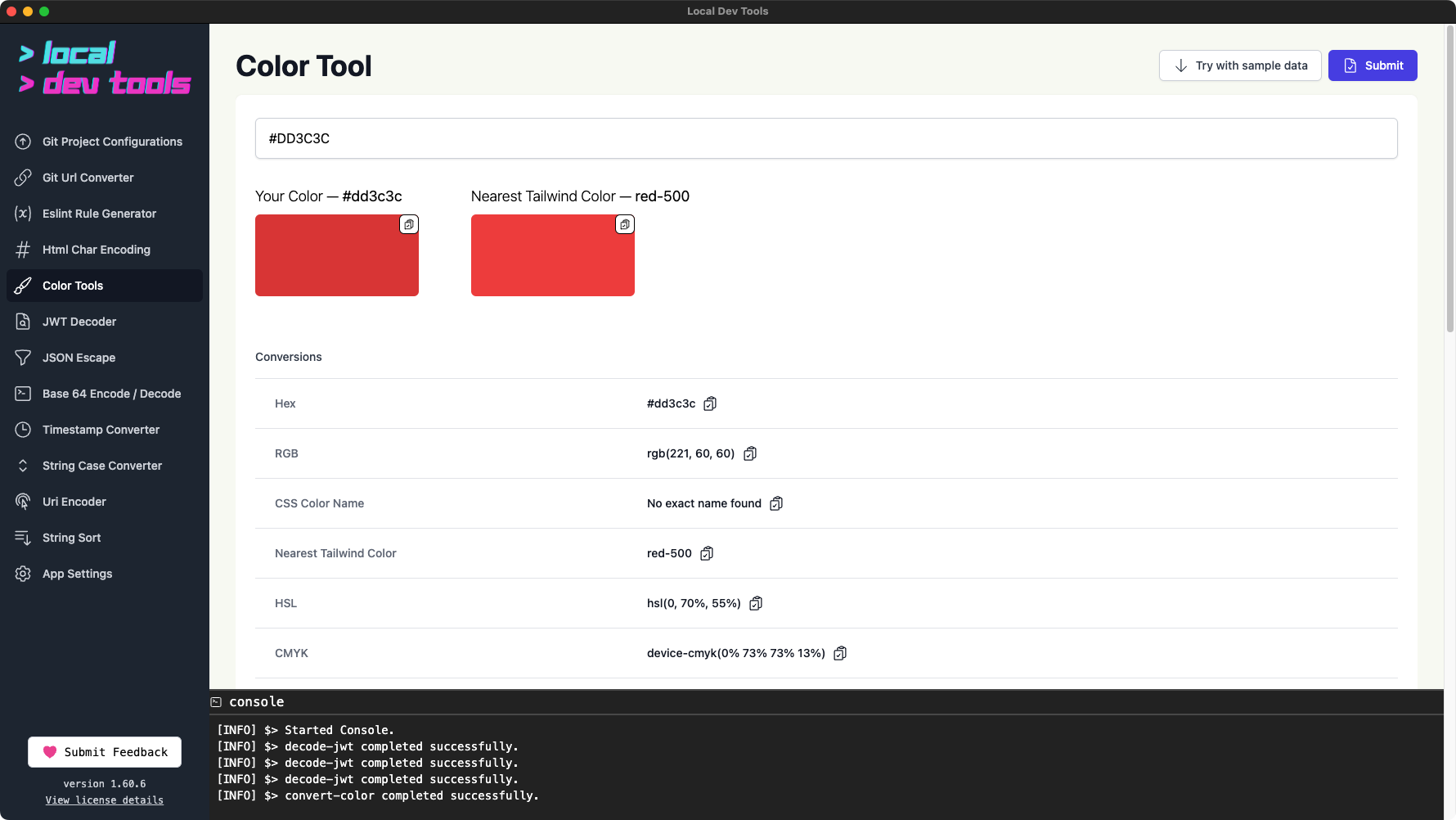Click the Timestamp Converter clock icon
This screenshot has width=1456, height=820.
tap(22, 430)
